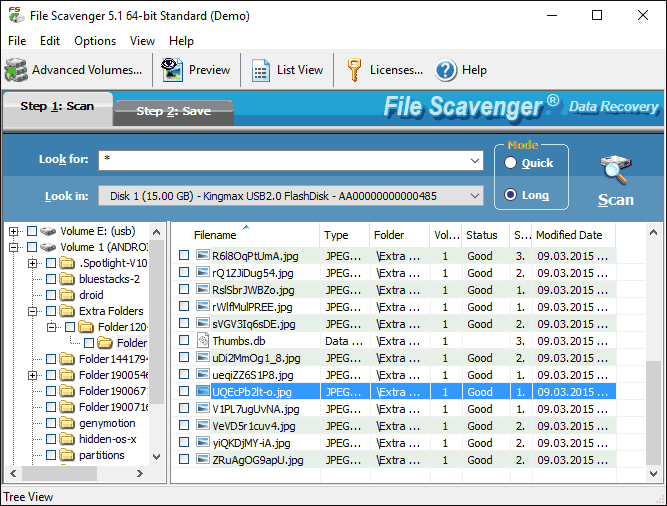Click the List View document icon
This screenshot has width=667, height=506.
coord(261,70)
